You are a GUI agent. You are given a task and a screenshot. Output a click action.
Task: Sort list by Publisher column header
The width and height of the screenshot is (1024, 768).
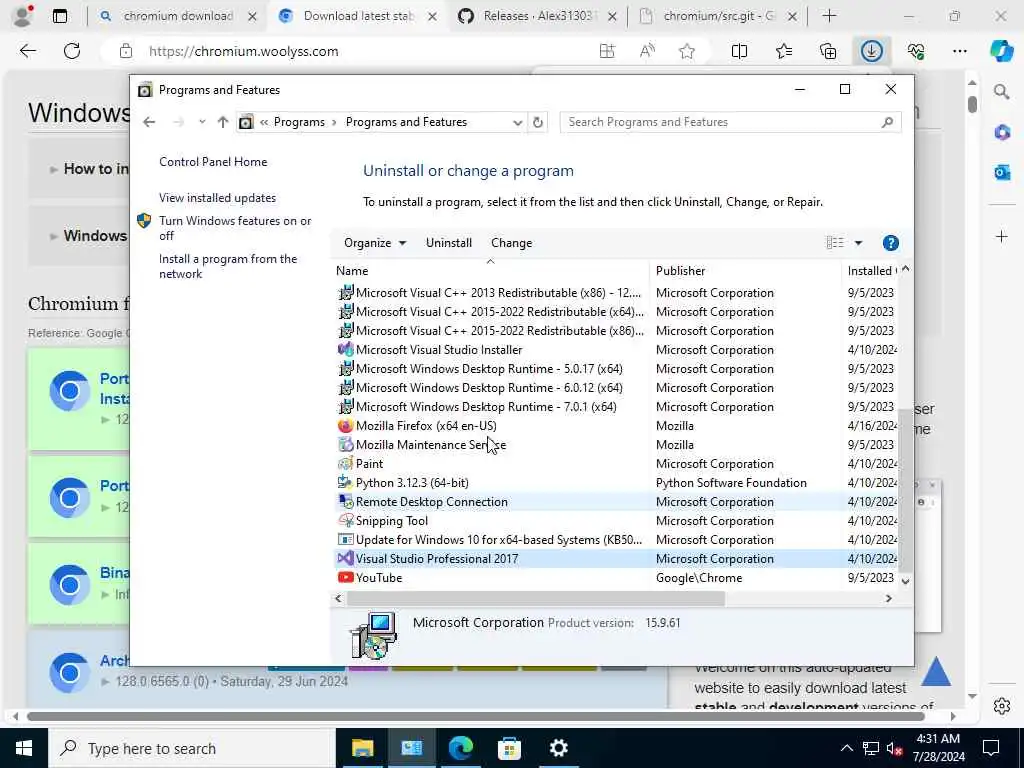pyautogui.click(x=745, y=271)
